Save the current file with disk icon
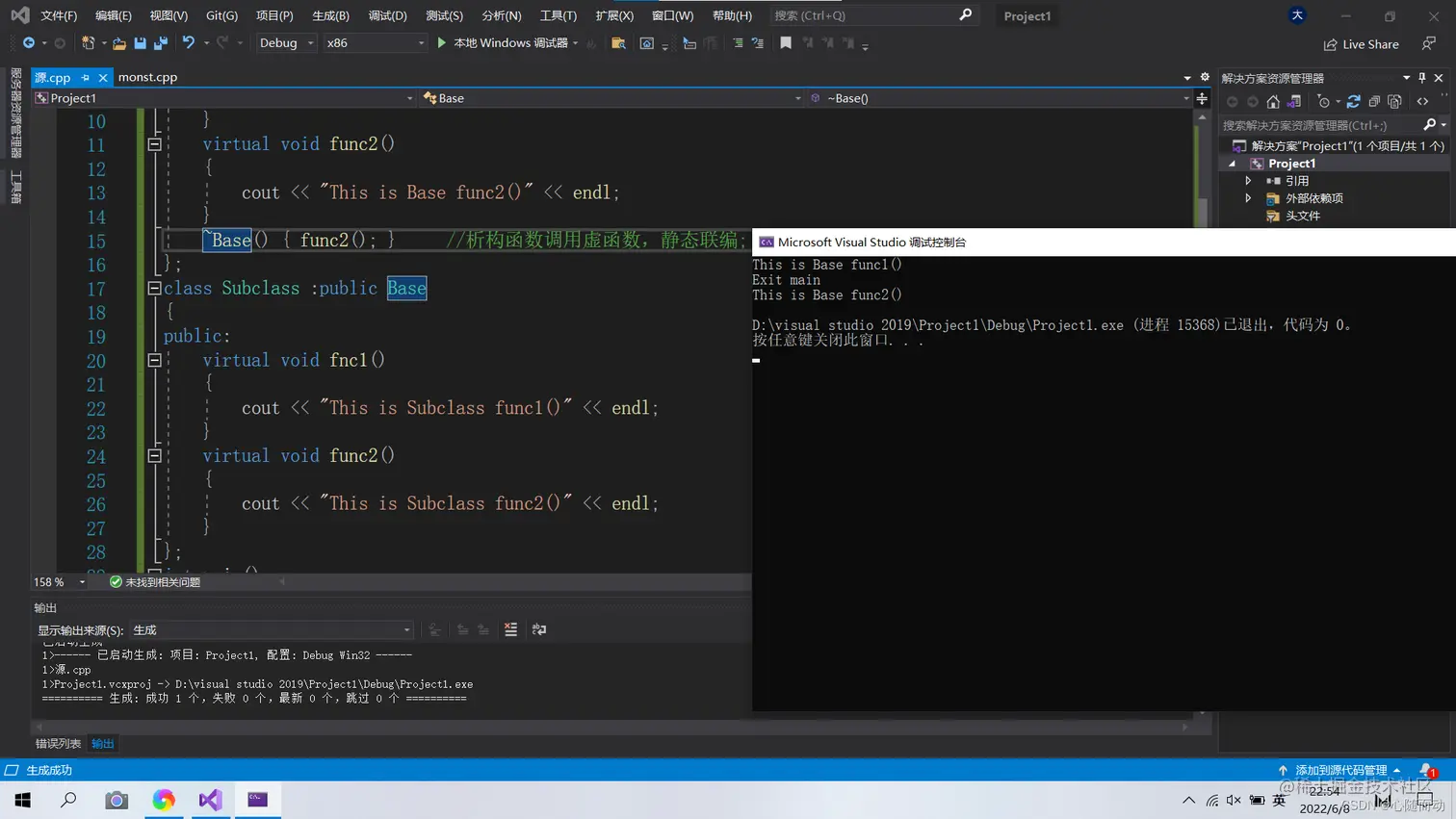This screenshot has width=1456, height=819. [141, 43]
